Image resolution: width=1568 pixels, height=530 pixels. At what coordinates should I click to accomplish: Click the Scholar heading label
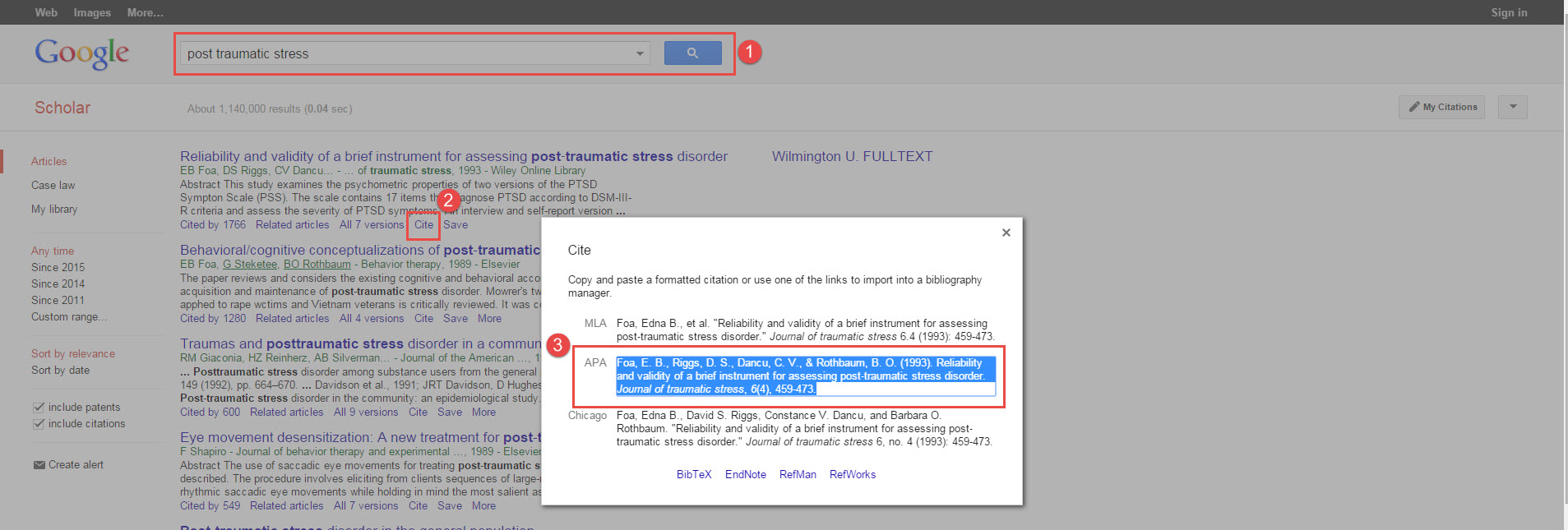pos(62,108)
